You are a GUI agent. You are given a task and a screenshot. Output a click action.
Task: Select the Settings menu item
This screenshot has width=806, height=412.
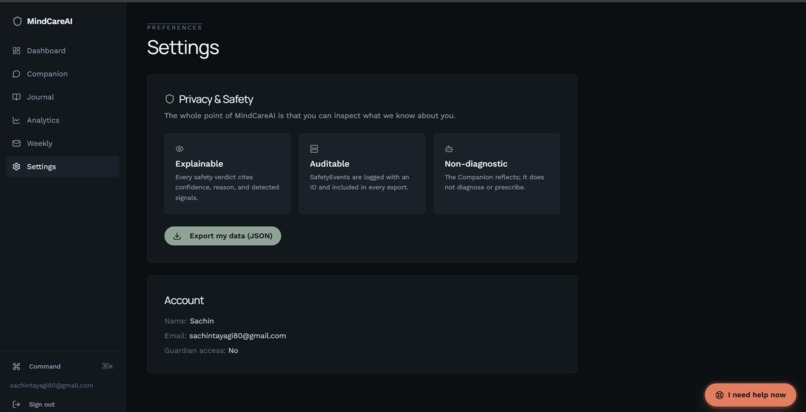(x=63, y=166)
